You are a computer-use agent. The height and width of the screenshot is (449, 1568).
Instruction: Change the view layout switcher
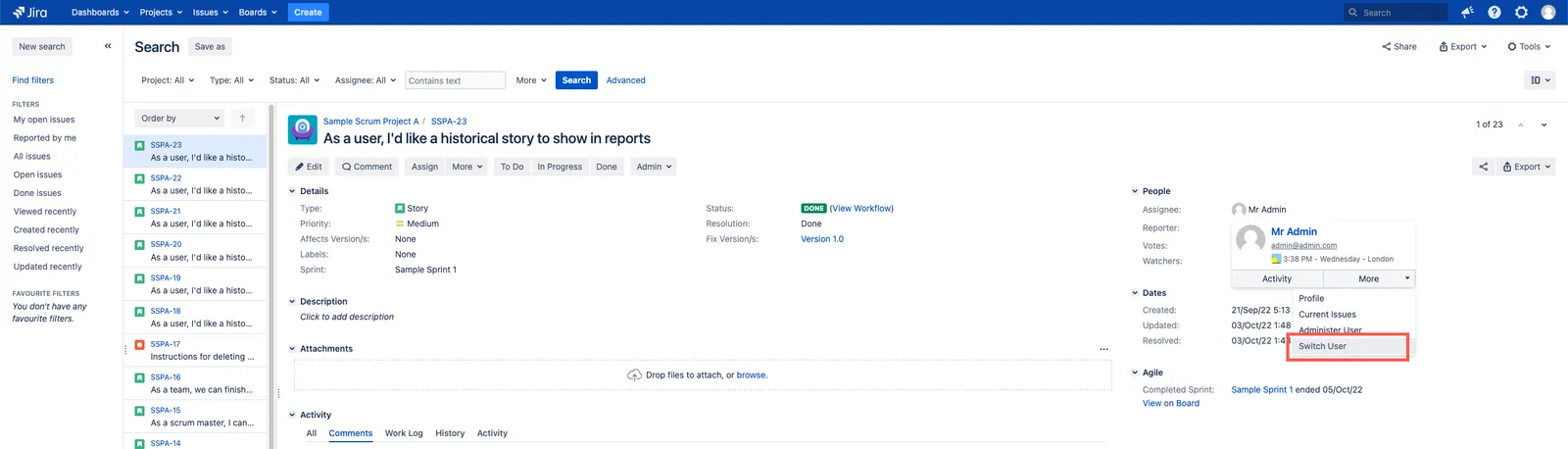click(x=1541, y=80)
